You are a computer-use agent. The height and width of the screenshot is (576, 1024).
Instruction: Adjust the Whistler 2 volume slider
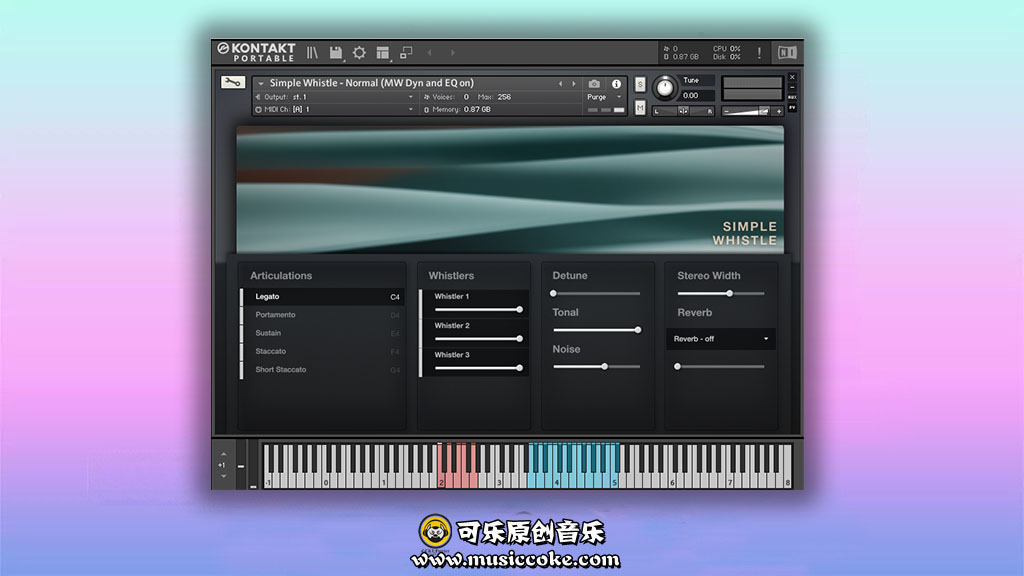point(479,339)
